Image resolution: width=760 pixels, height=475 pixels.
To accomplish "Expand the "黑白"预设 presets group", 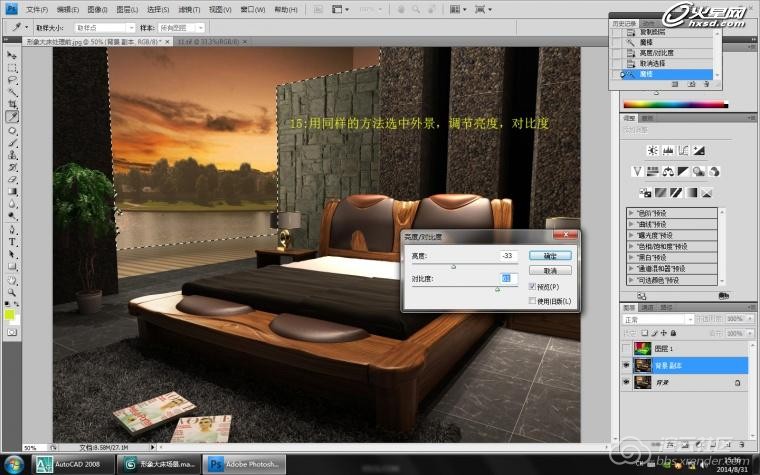I will point(631,257).
